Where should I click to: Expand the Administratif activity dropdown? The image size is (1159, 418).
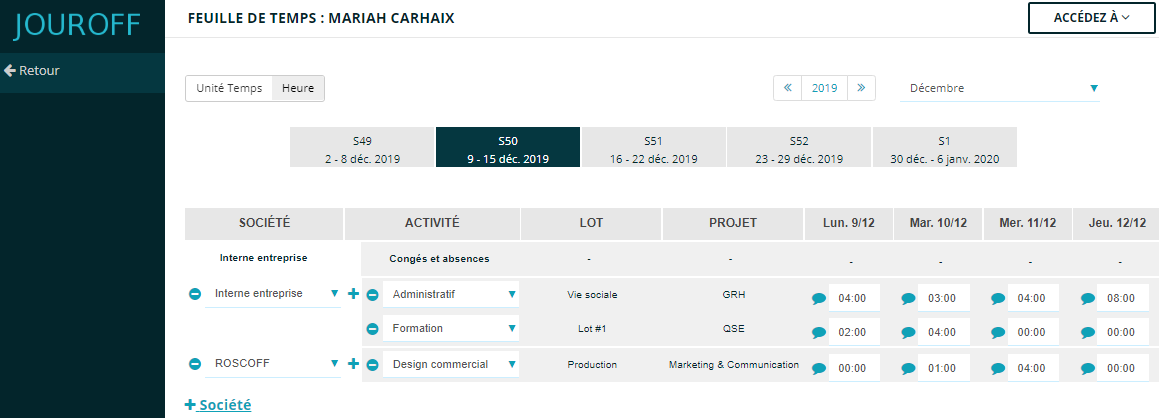point(451,294)
